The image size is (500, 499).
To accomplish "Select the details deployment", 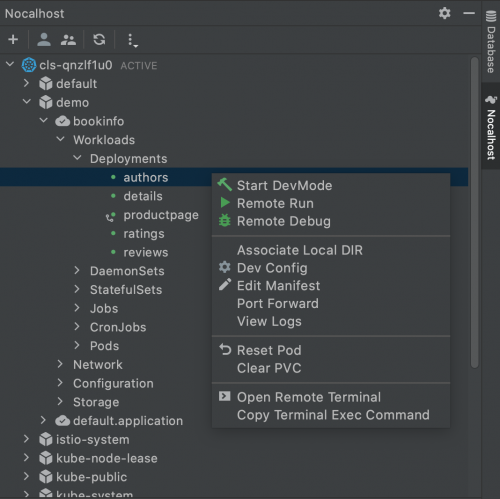I will (x=143, y=196).
